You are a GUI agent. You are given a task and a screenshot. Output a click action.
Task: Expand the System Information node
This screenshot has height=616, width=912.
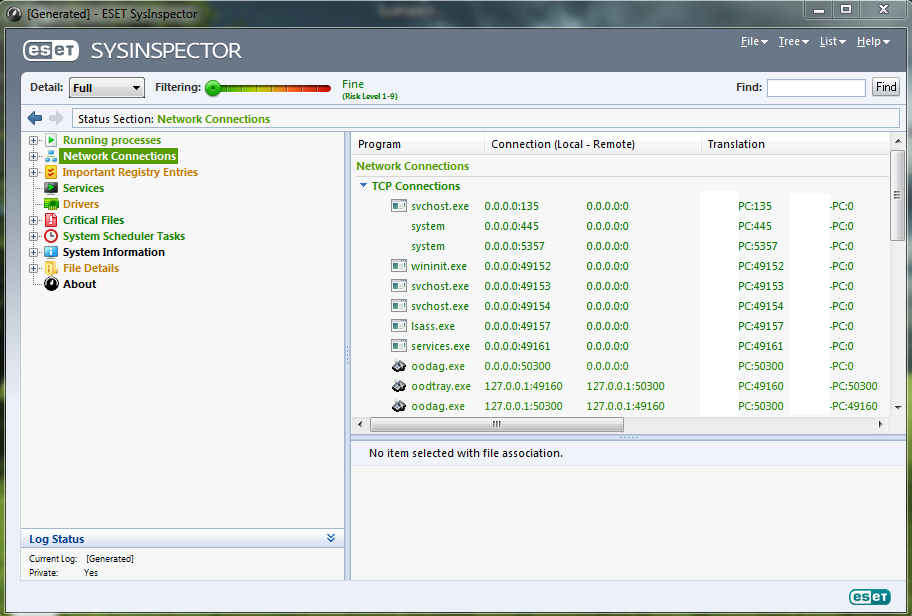click(x=33, y=252)
